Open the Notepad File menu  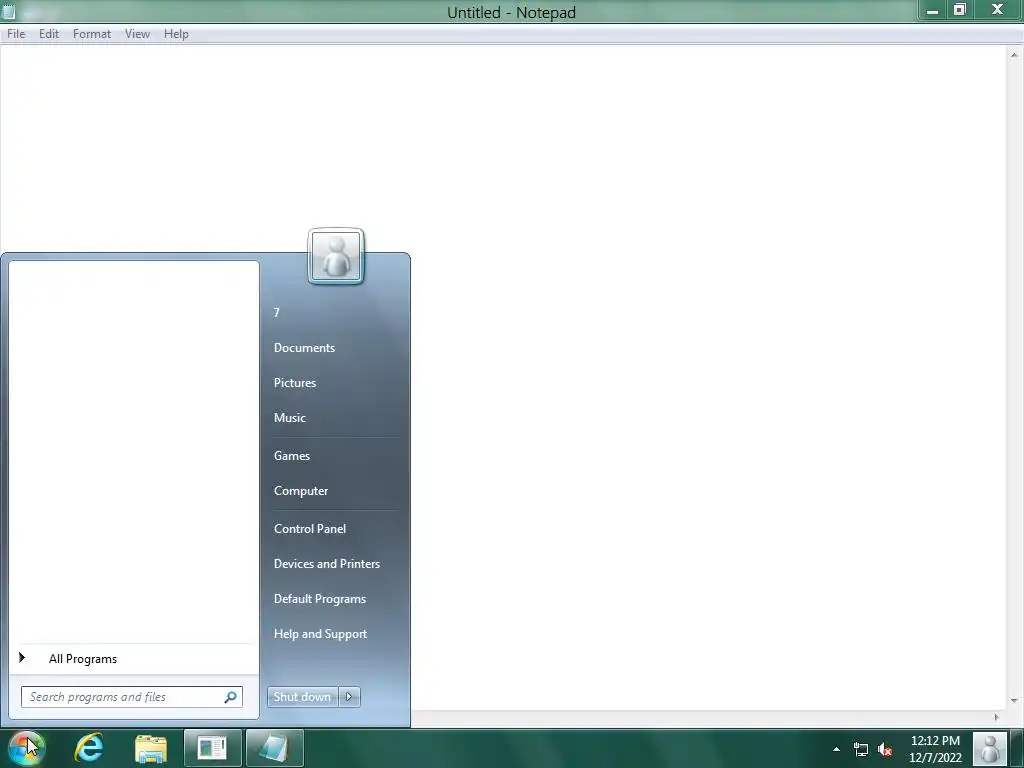[16, 34]
